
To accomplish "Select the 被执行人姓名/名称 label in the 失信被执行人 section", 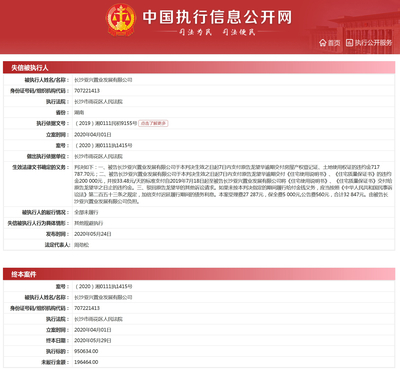I will point(47,80).
